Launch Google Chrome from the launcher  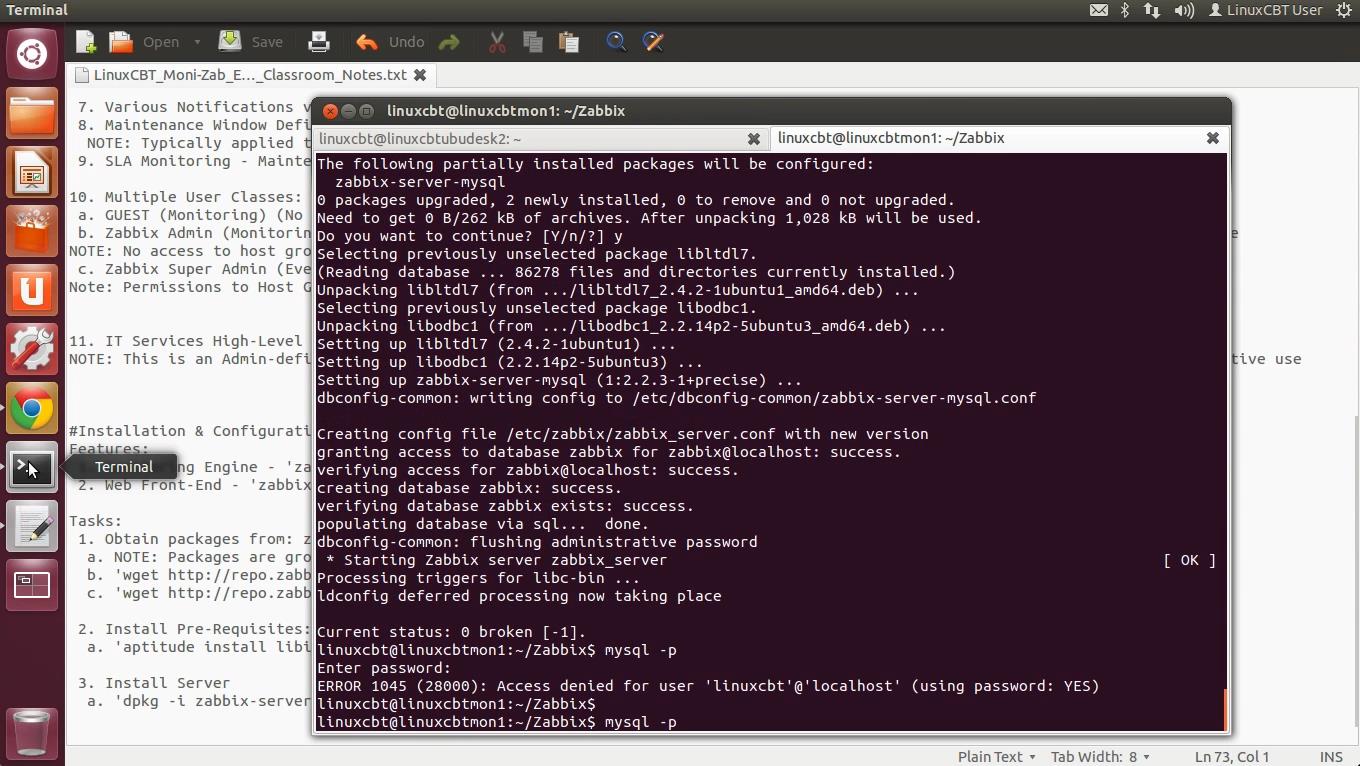pos(32,408)
